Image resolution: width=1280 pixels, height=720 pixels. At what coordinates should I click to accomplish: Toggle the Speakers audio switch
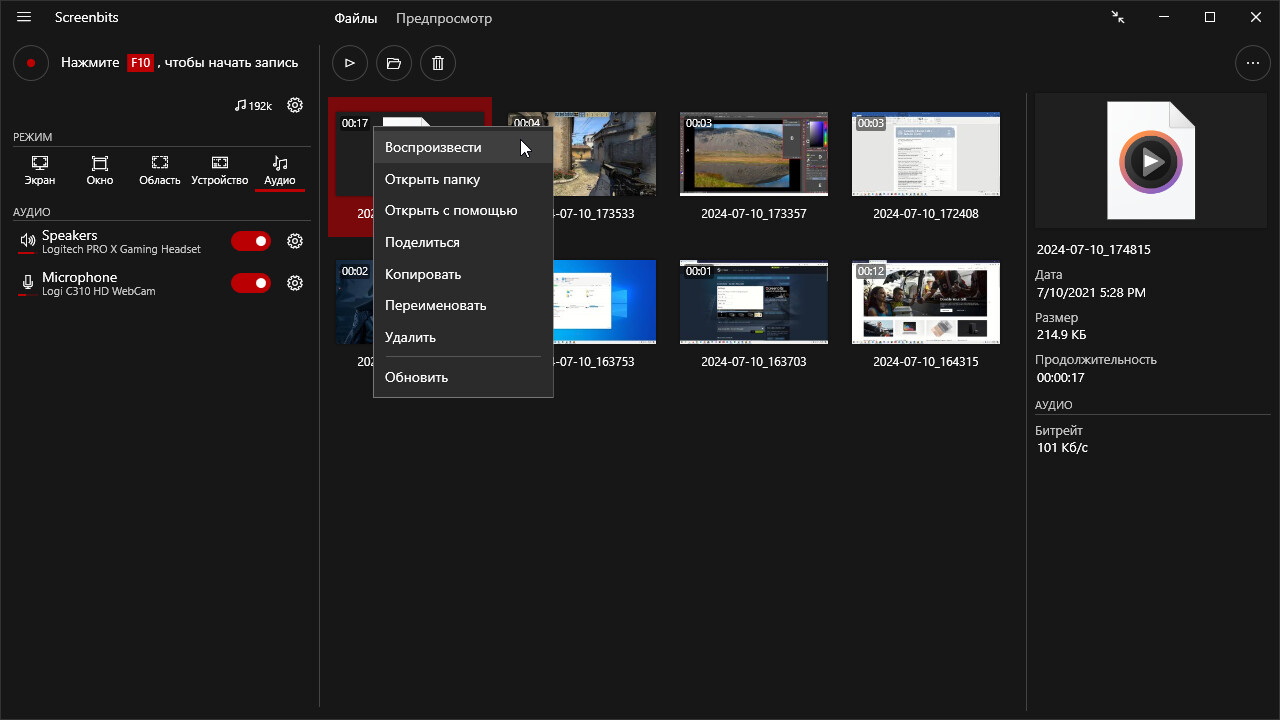click(x=251, y=241)
